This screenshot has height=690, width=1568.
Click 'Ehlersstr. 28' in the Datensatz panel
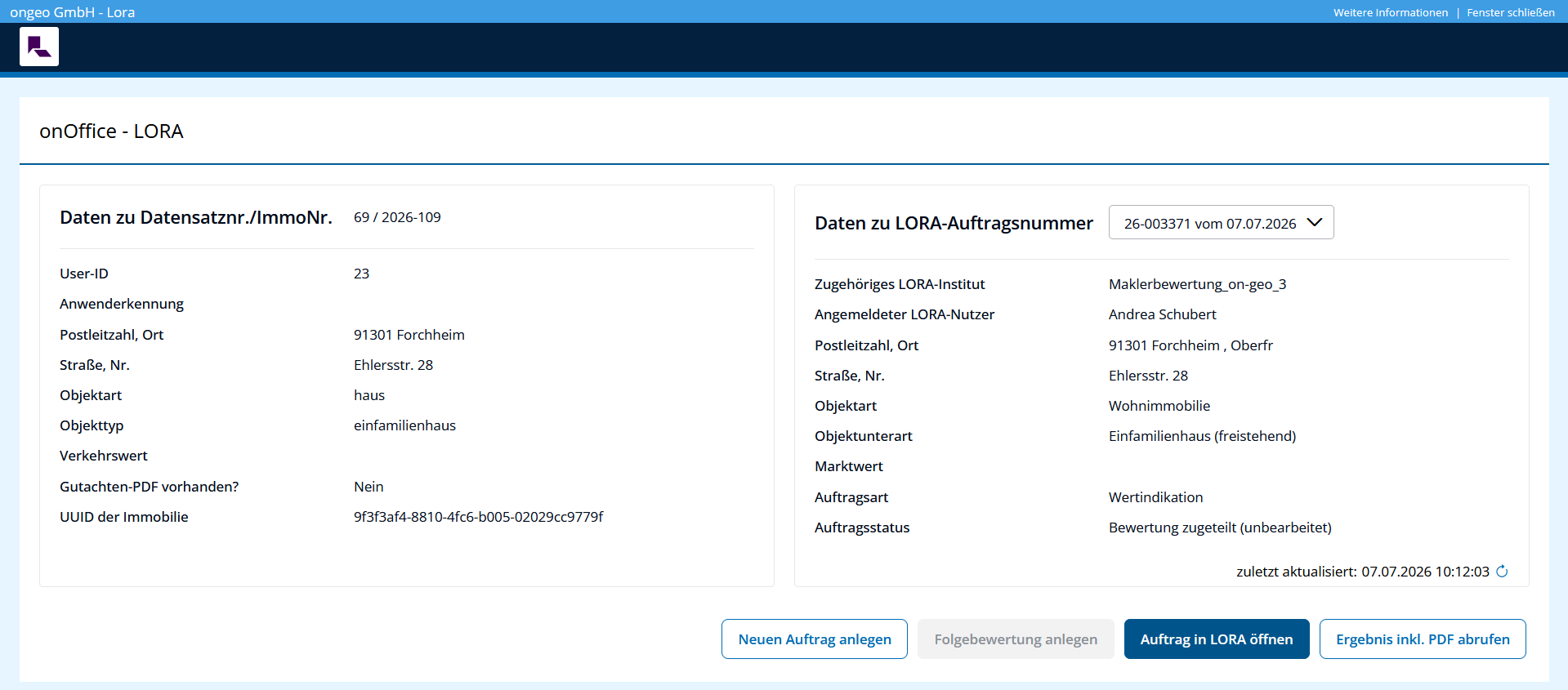click(393, 365)
